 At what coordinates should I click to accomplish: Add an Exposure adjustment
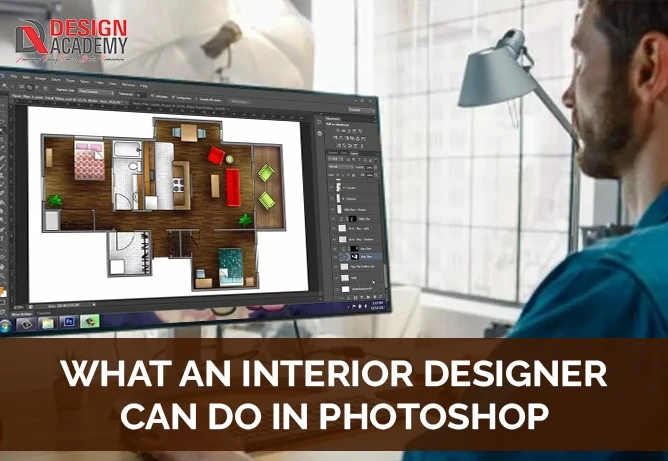point(354,130)
